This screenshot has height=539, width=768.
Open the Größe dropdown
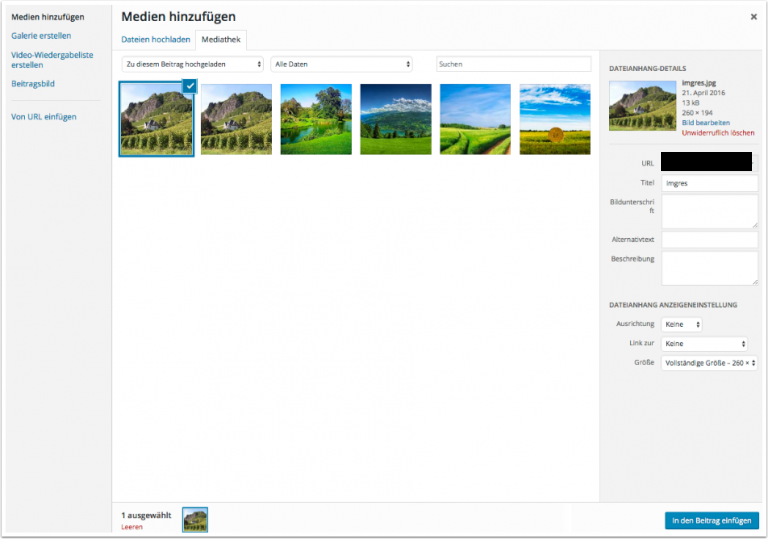[709, 363]
